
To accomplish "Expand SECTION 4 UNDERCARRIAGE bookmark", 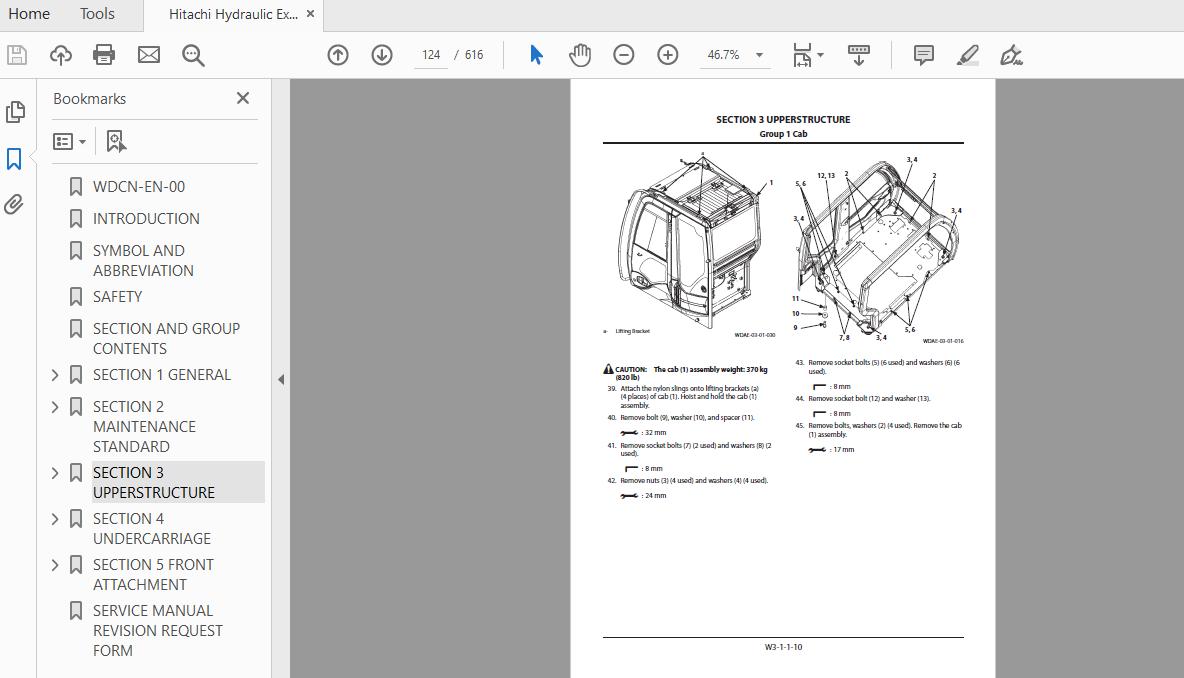I will click(x=55, y=519).
